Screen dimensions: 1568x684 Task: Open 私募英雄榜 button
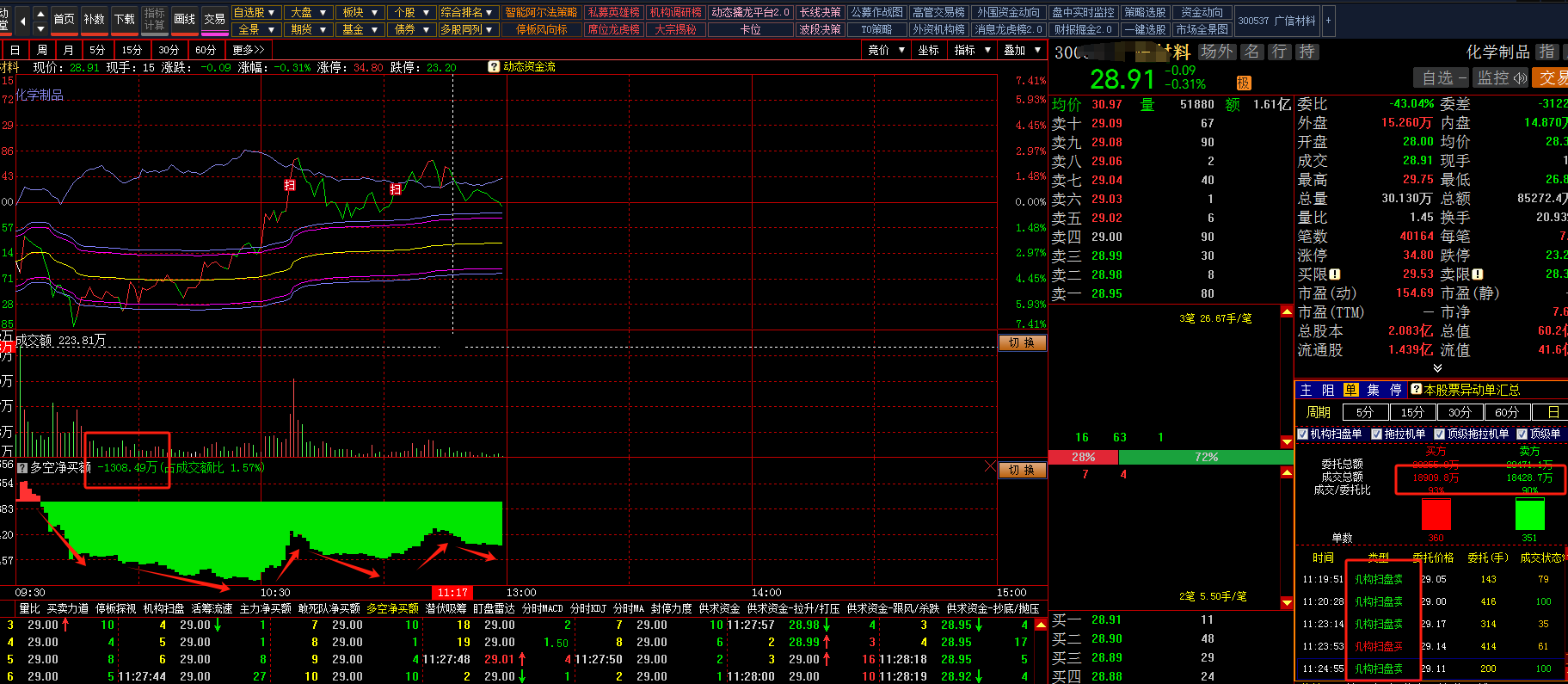(613, 12)
